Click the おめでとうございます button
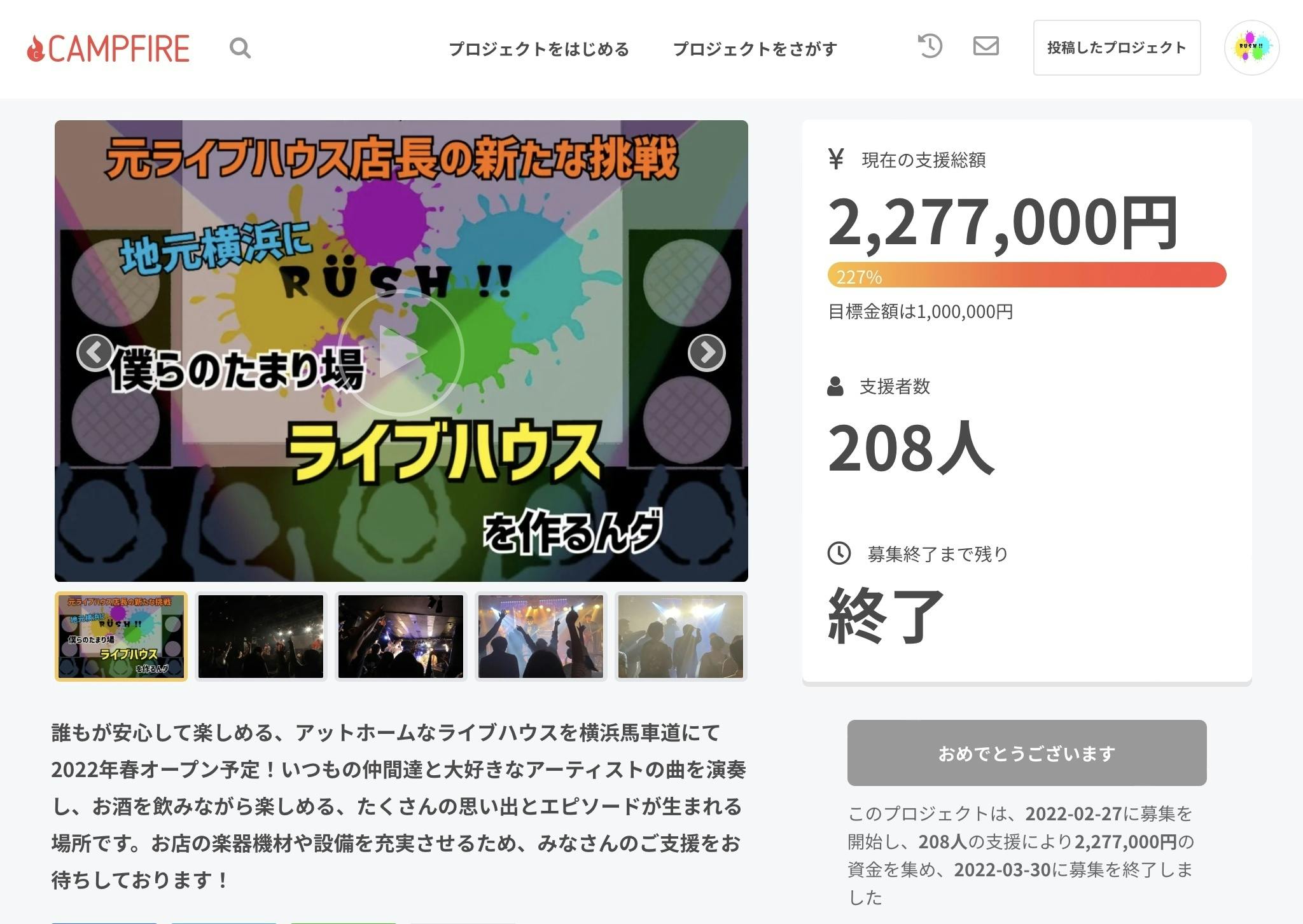The height and width of the screenshot is (924, 1303). 1026,753
